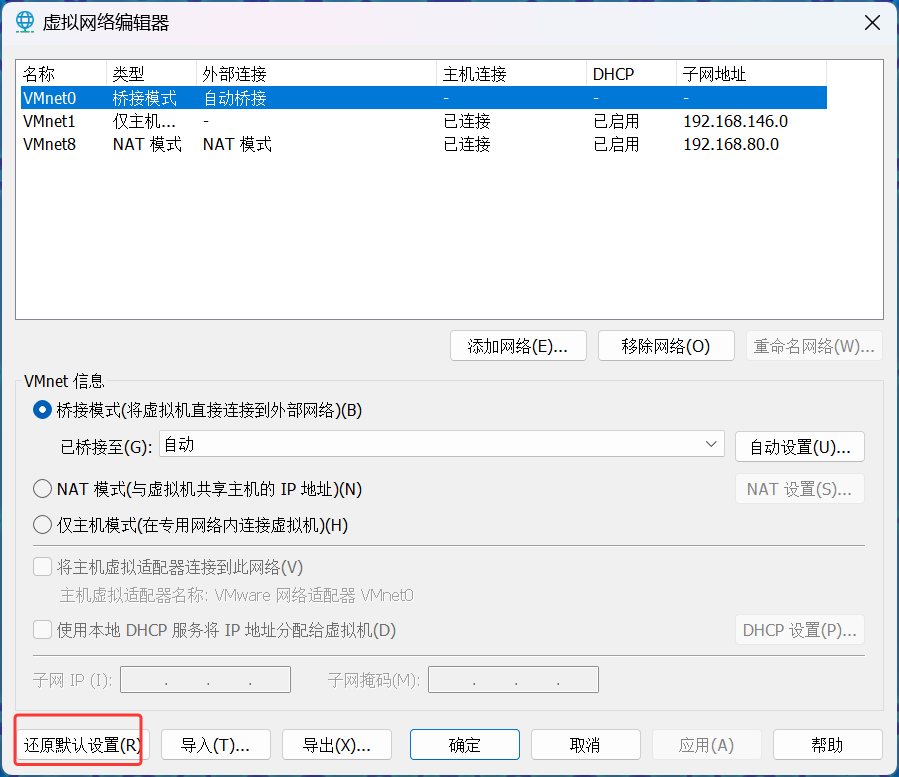
Task: Click the 取消 button
Action: tap(585, 745)
